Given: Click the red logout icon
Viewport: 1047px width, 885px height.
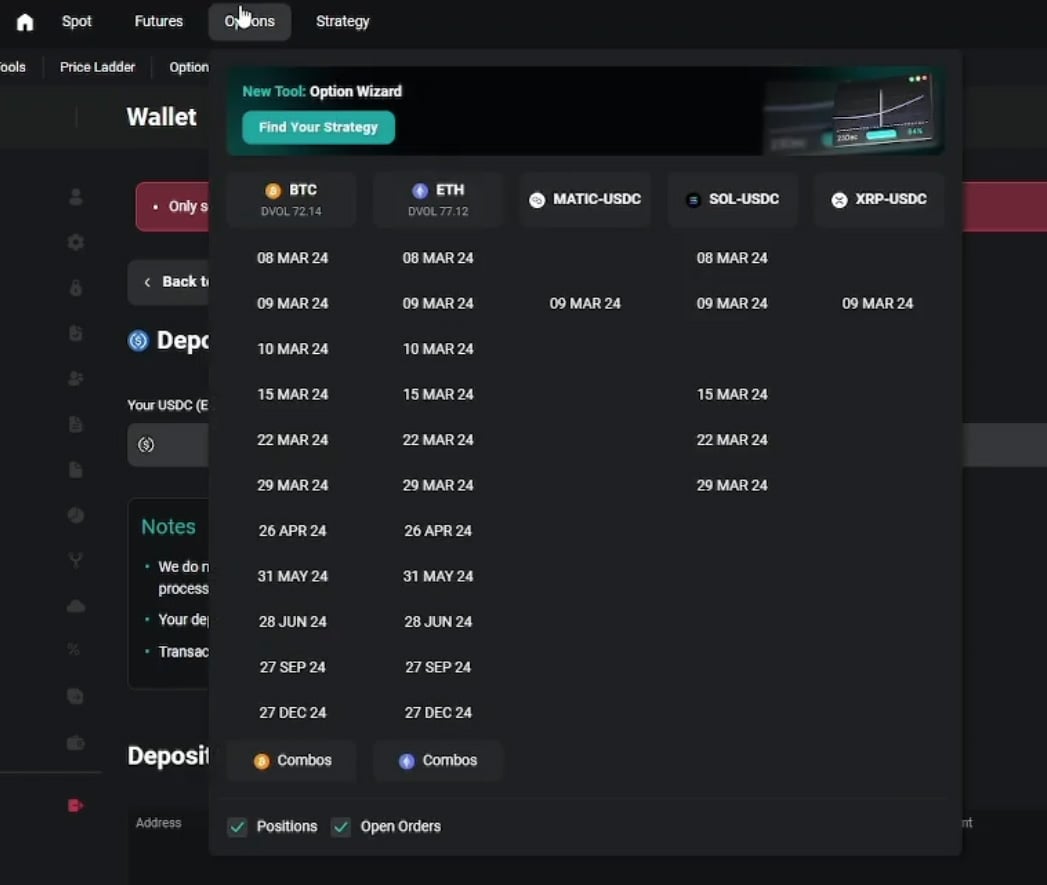Looking at the screenshot, I should tap(75, 805).
